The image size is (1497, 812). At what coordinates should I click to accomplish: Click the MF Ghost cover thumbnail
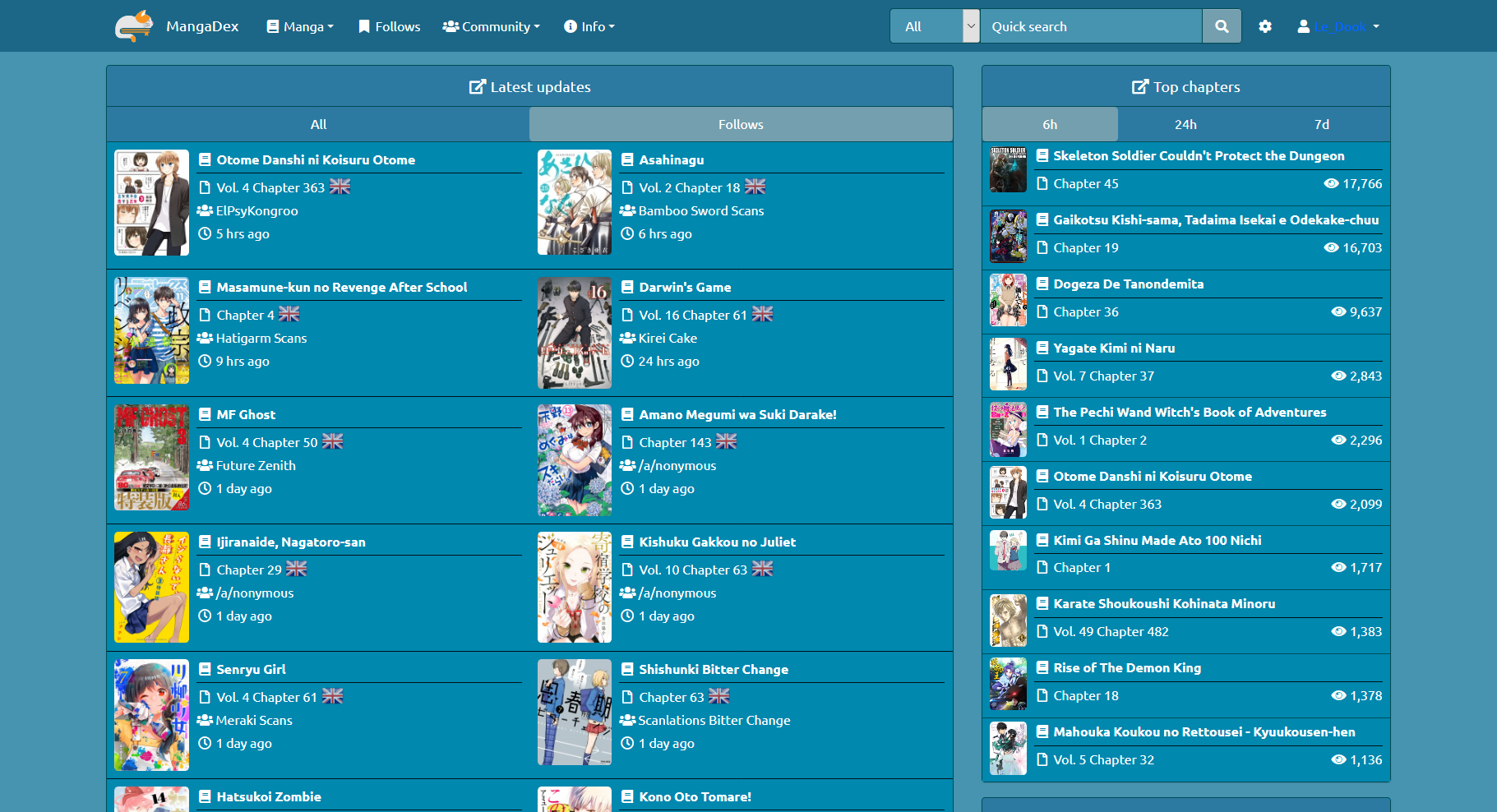pos(151,458)
